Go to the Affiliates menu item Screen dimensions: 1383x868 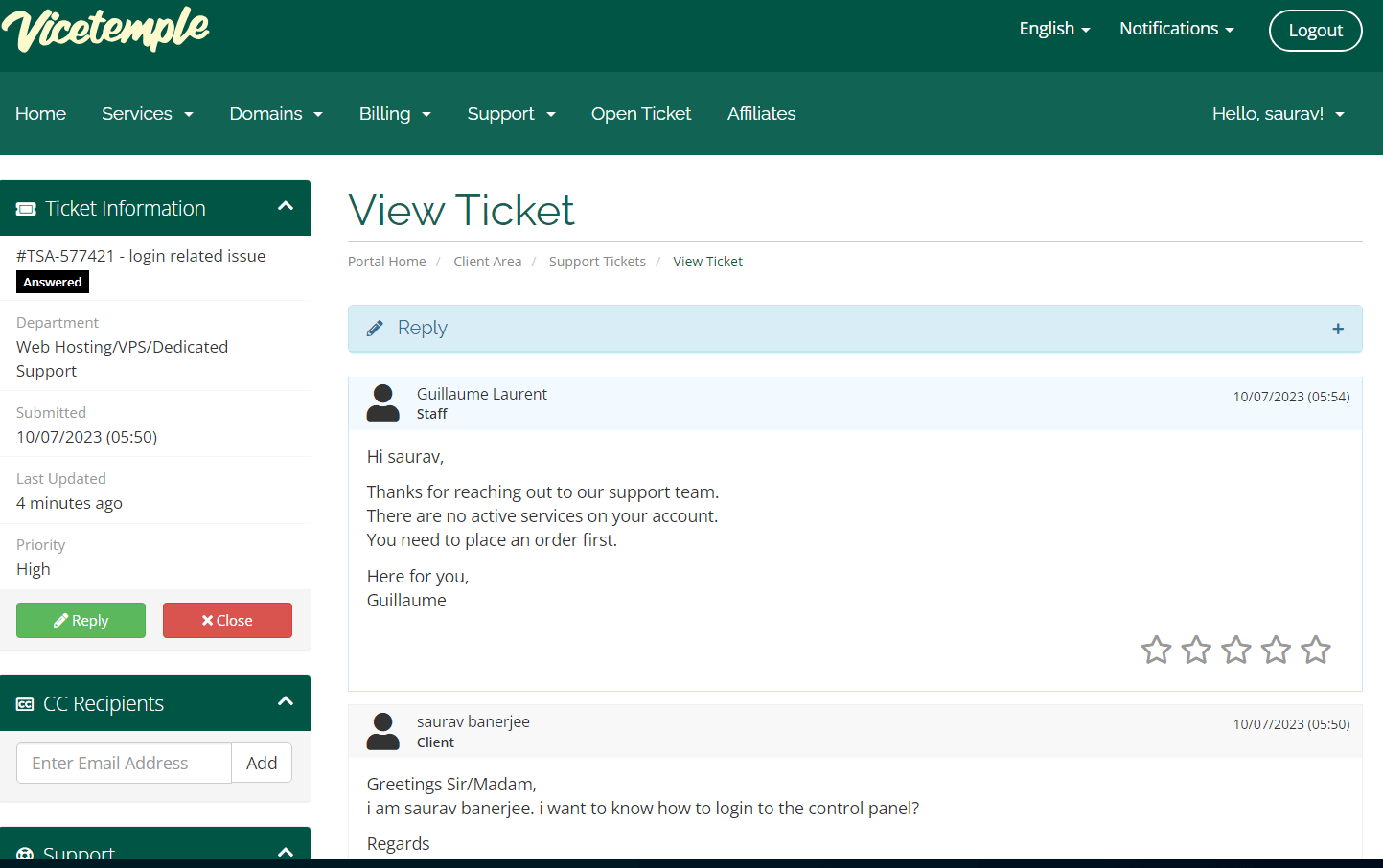click(761, 113)
